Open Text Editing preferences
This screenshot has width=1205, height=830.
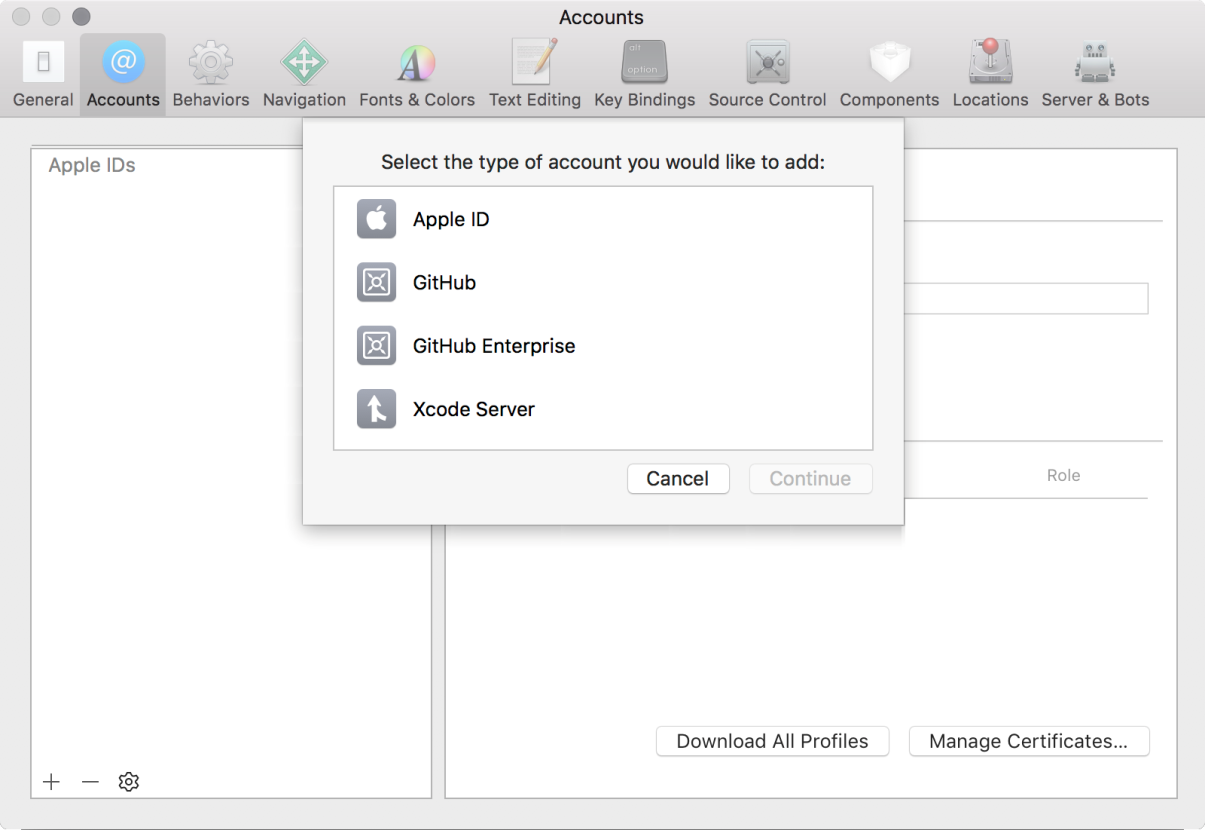(x=535, y=74)
